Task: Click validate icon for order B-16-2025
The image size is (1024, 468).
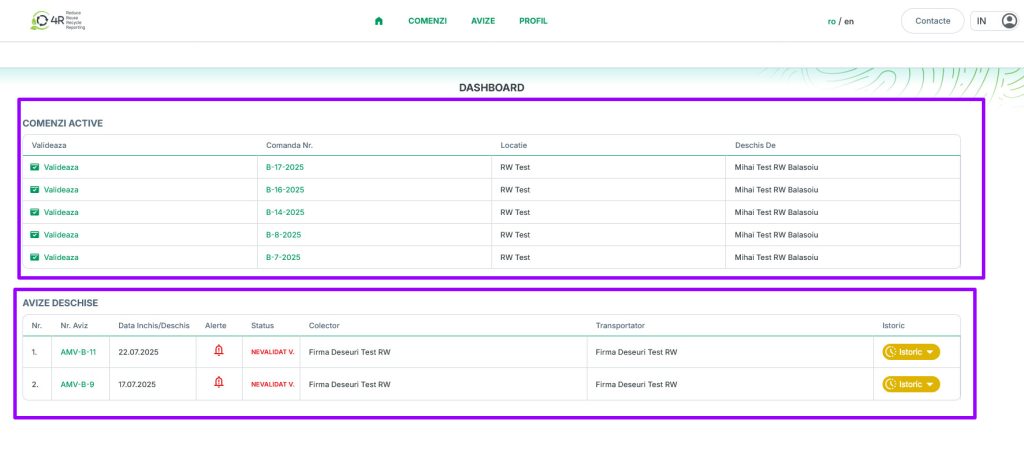Action: point(35,189)
